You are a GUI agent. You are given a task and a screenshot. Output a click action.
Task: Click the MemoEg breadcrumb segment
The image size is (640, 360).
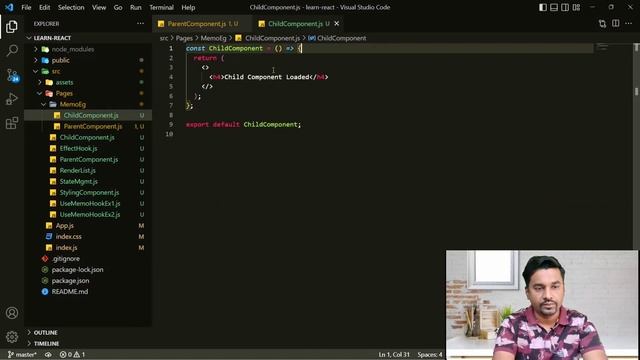pyautogui.click(x=213, y=38)
